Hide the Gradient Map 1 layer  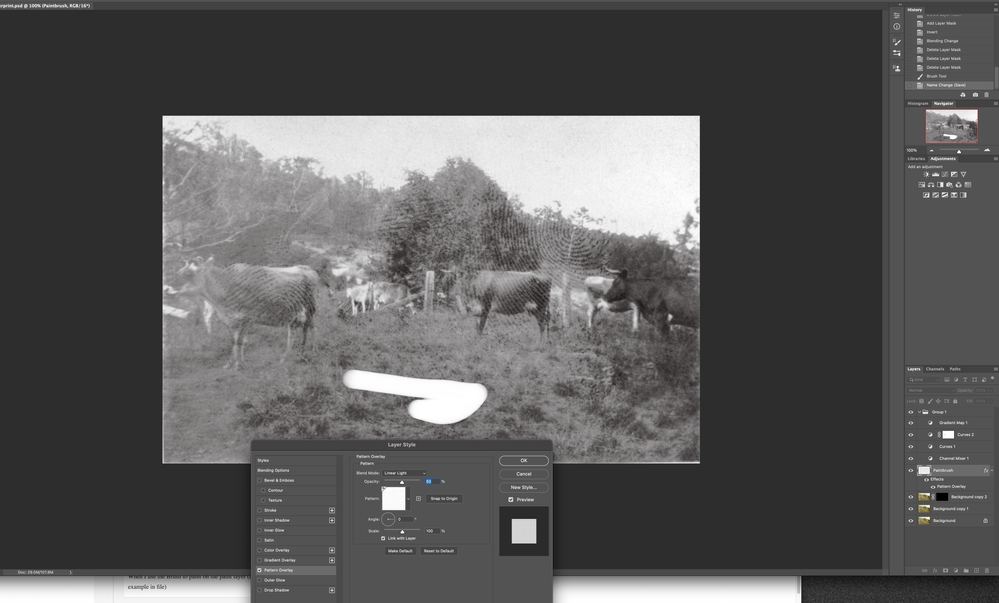pos(910,423)
